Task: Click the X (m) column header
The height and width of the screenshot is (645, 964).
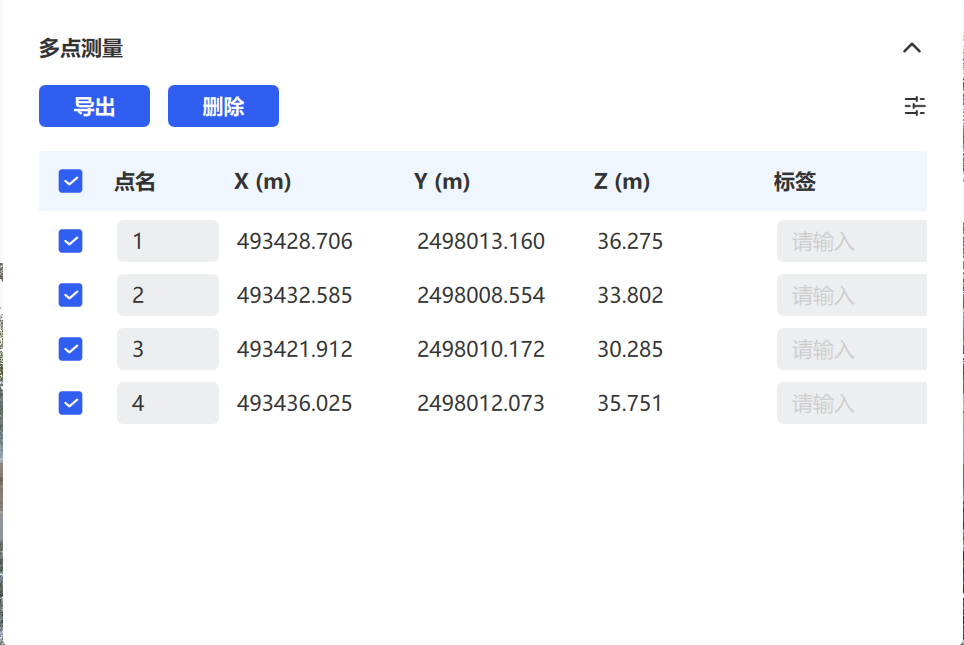Action: click(263, 181)
